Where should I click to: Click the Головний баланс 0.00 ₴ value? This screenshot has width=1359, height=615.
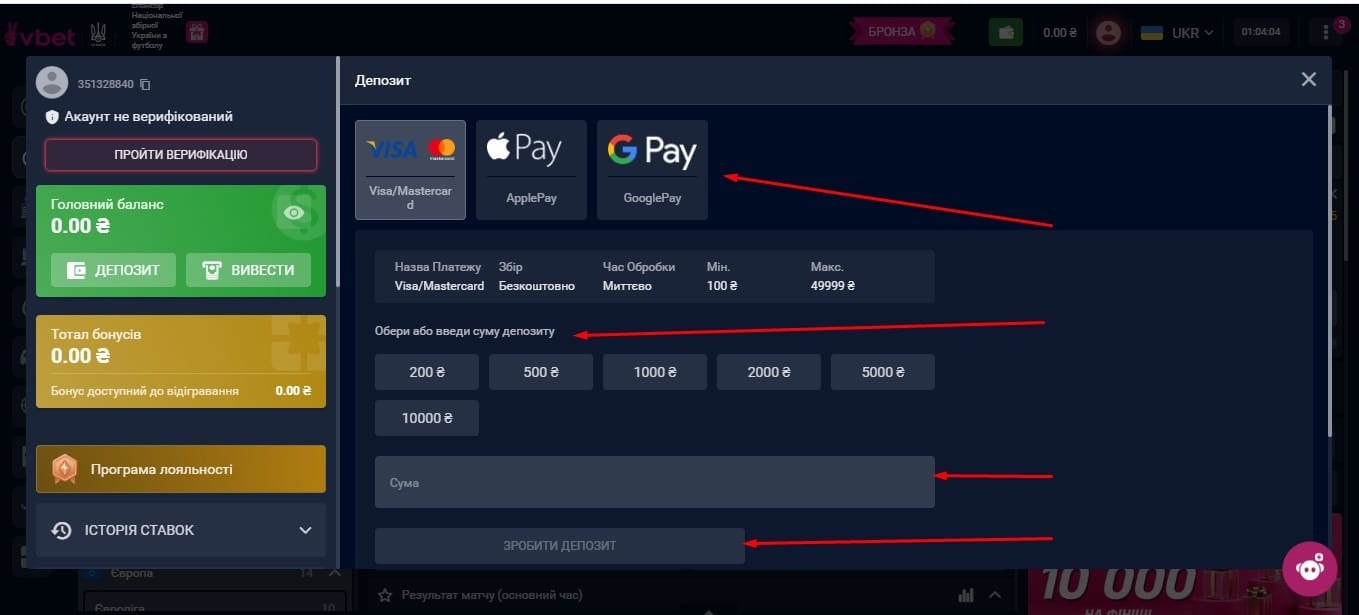[80, 227]
